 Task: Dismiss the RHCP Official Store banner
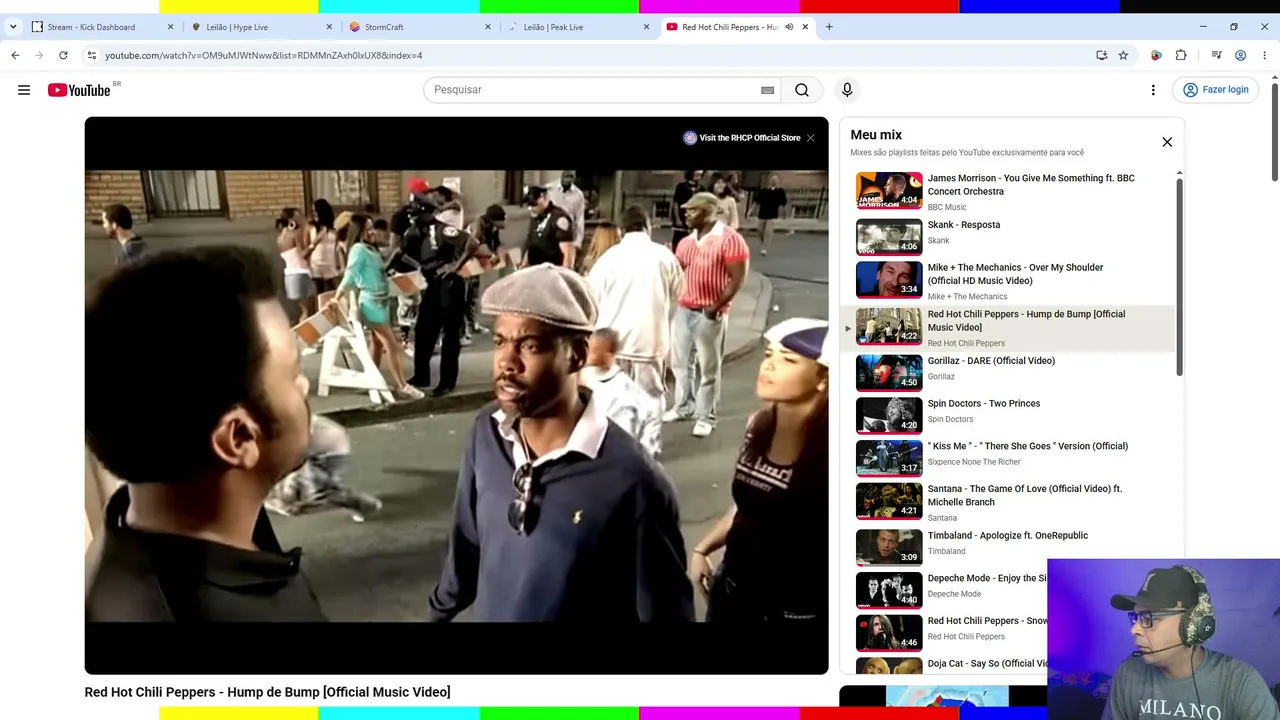click(810, 138)
